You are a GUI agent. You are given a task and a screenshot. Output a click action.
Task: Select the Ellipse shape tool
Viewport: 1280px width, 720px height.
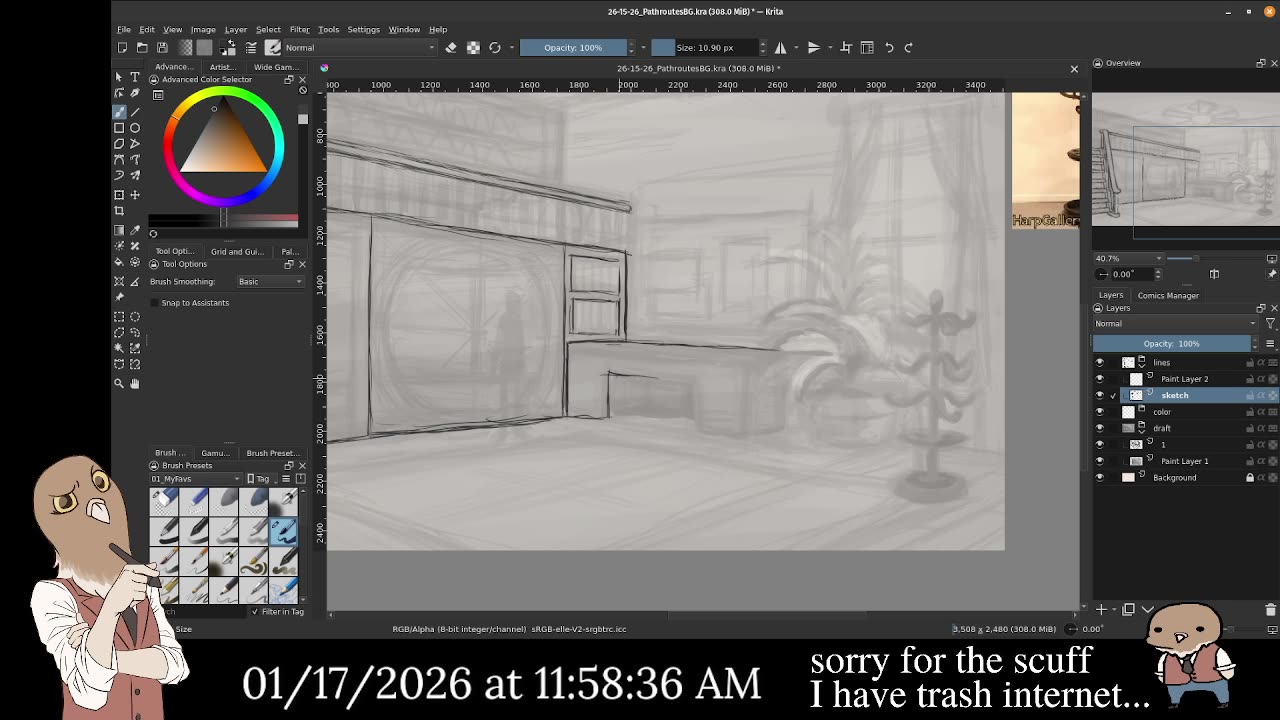tap(135, 128)
